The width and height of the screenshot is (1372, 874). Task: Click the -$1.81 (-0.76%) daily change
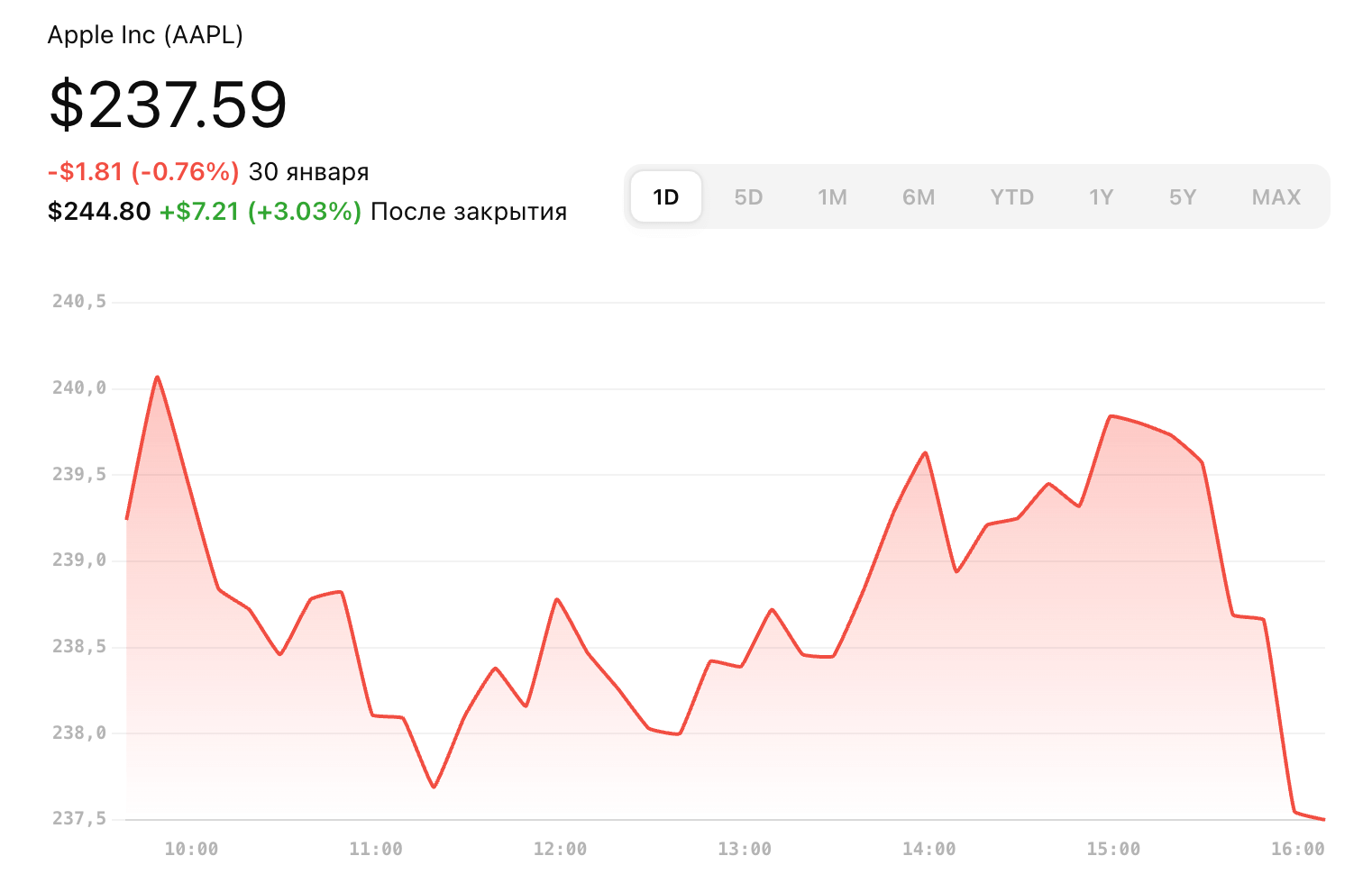142,171
